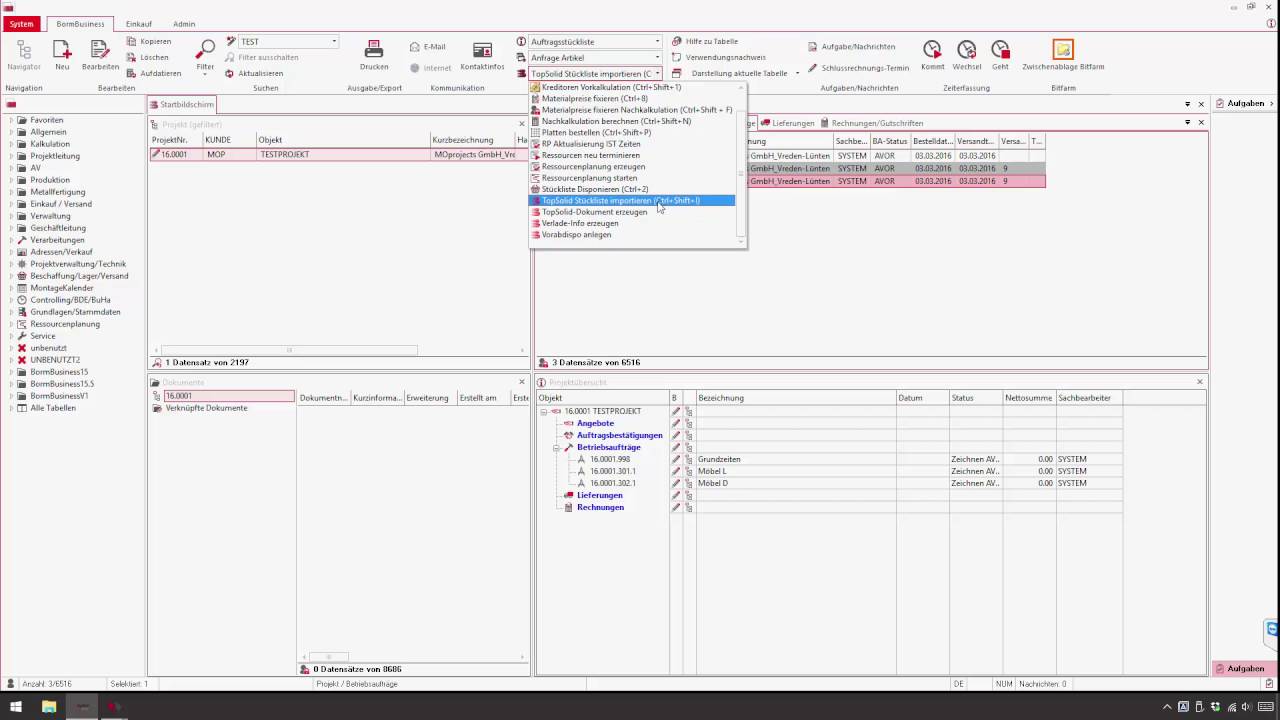Click Aktualisieren refresh command
The width and height of the screenshot is (1280, 720).
tap(254, 73)
